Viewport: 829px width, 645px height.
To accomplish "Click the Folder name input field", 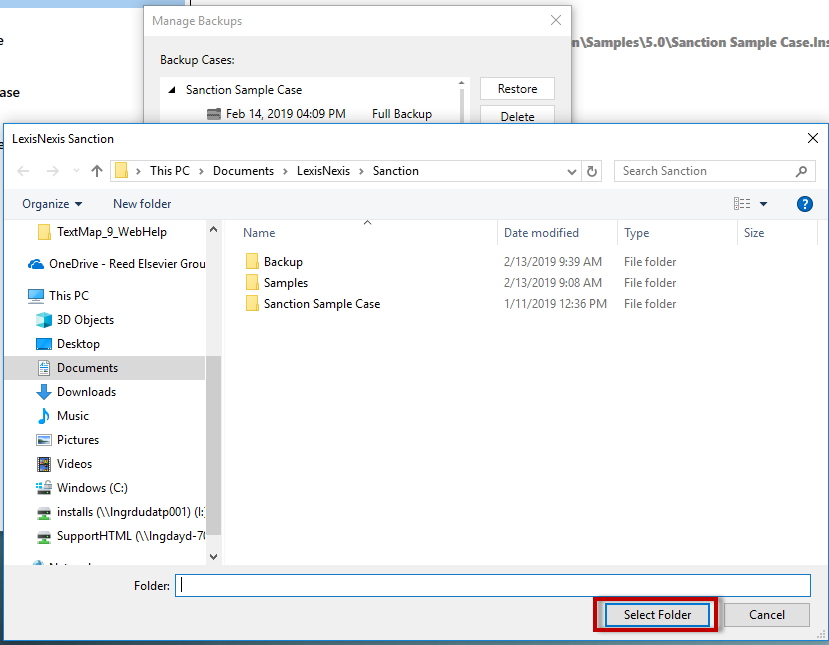I will [493, 585].
